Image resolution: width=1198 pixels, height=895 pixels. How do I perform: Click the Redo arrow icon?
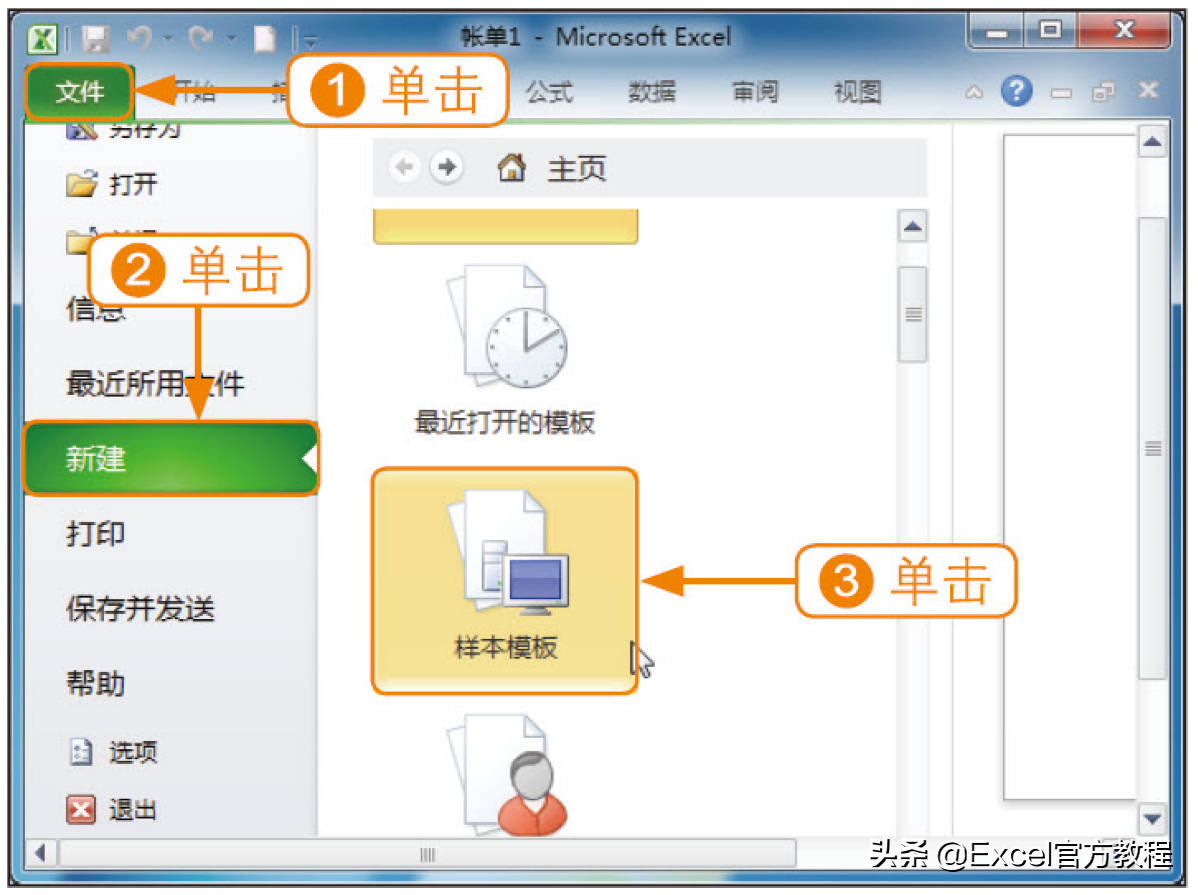(202, 37)
